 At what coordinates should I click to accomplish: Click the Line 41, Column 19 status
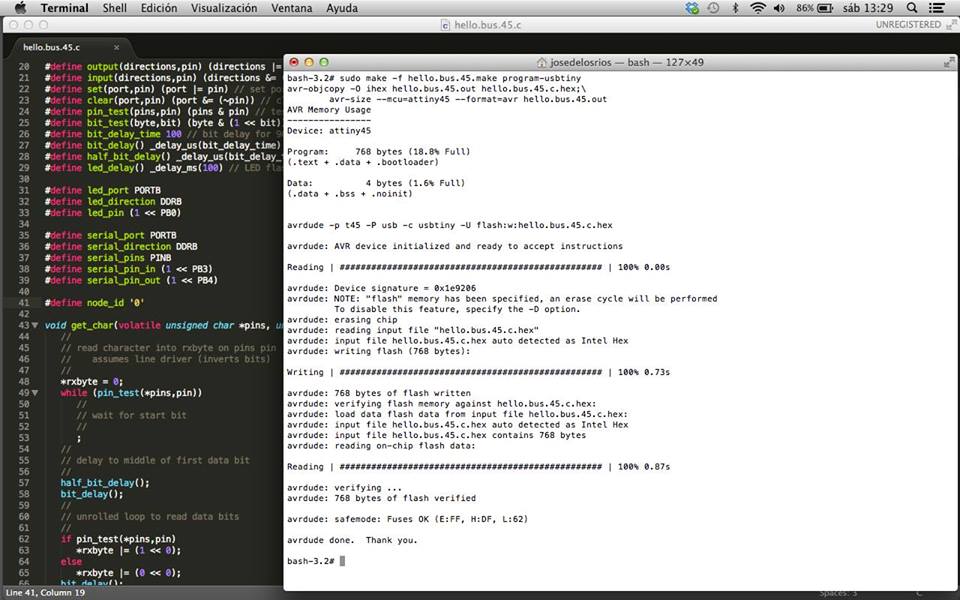click(x=45, y=592)
